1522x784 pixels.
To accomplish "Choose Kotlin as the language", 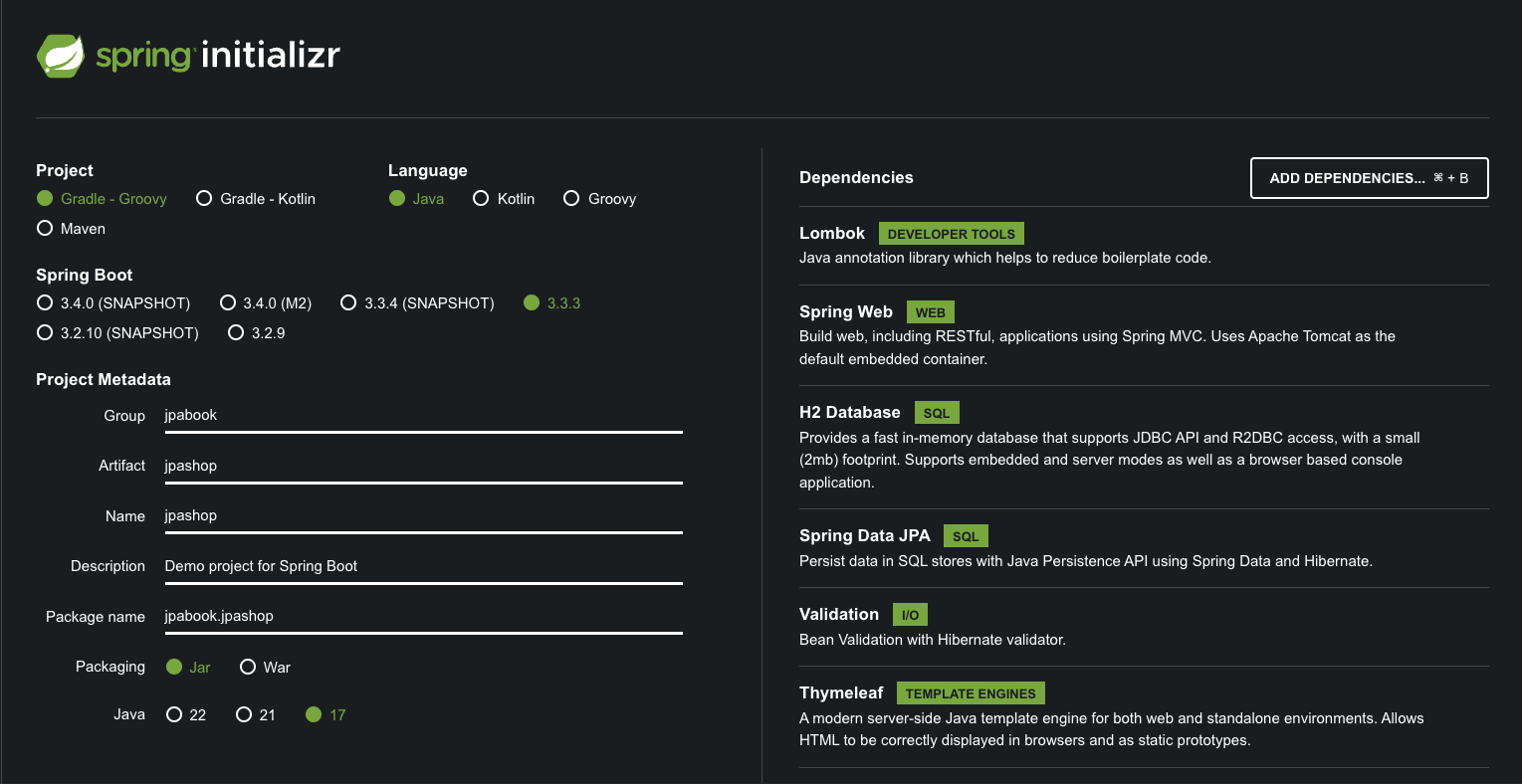I will 504,199.
